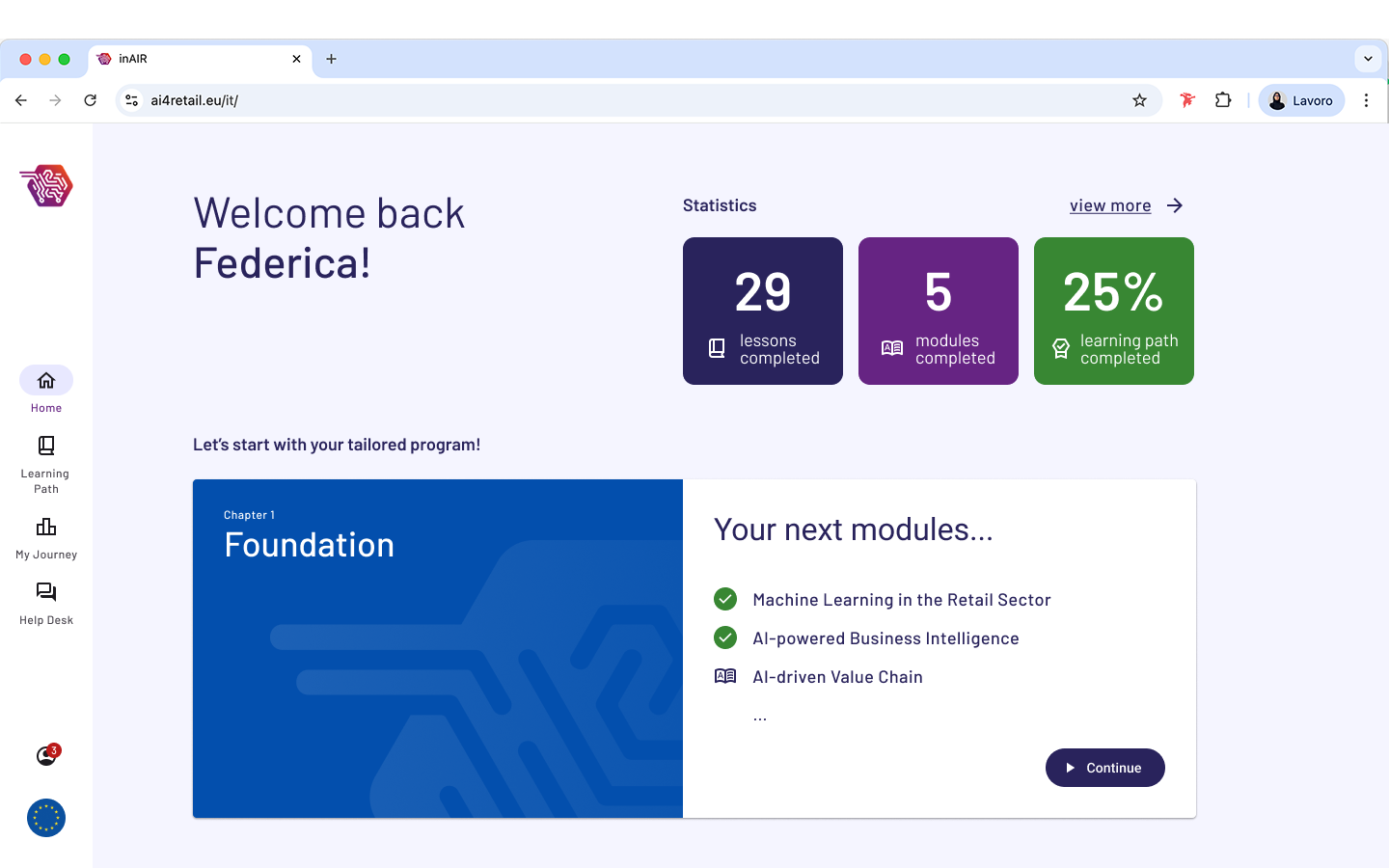Close the inAIR tab

click(296, 59)
